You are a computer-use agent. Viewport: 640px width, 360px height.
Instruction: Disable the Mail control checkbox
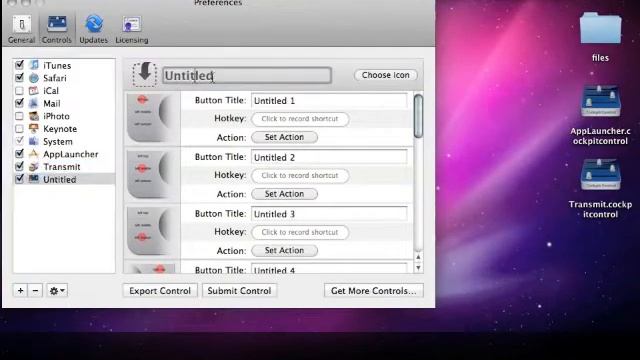click(x=19, y=103)
